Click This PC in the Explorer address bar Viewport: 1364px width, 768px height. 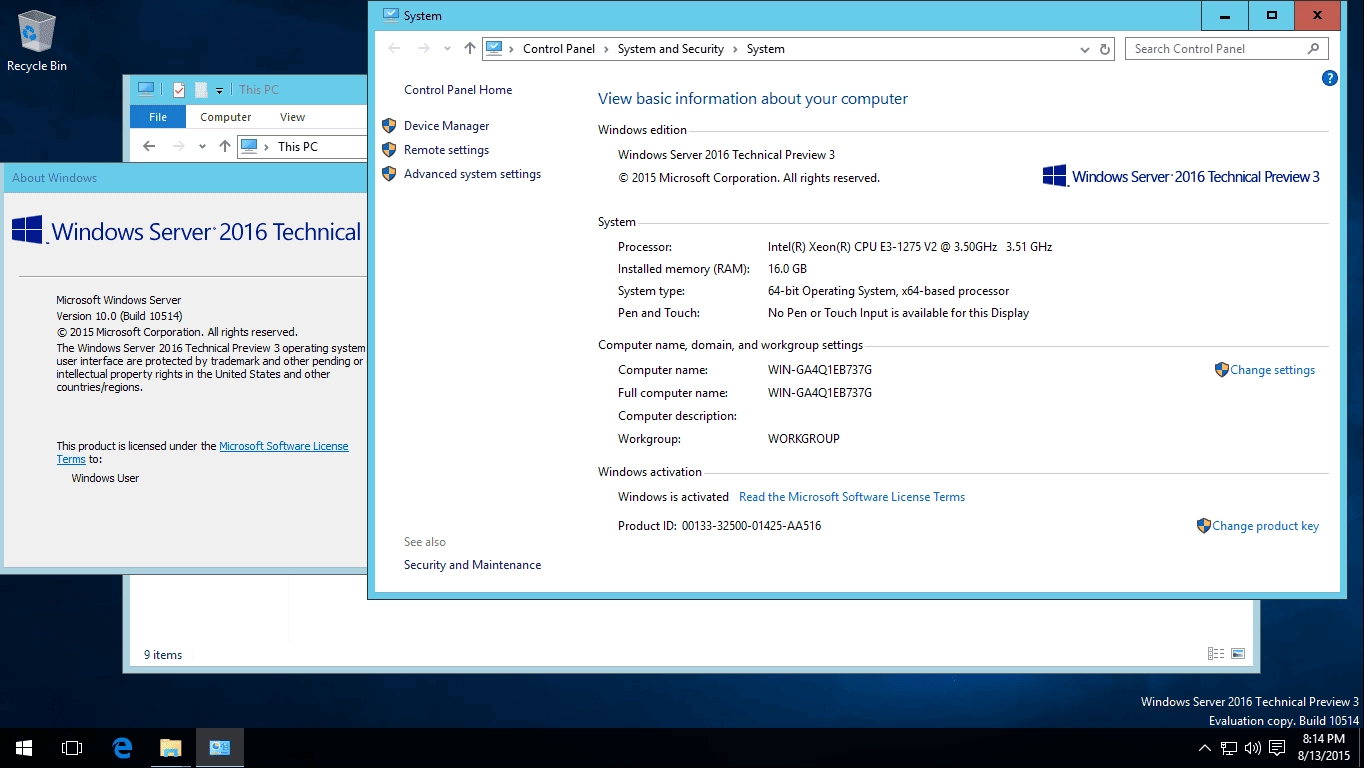tap(297, 146)
